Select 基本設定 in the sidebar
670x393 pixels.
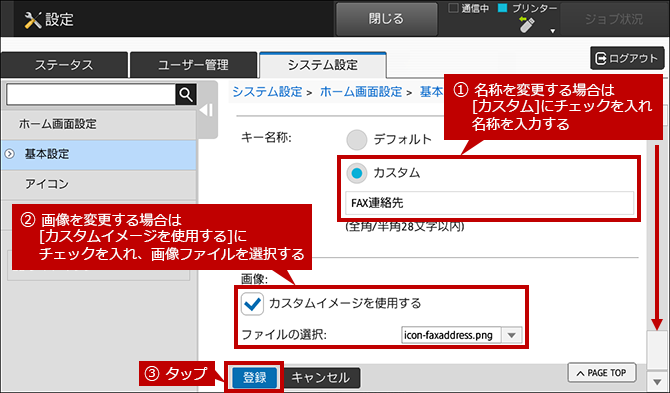click(98, 154)
